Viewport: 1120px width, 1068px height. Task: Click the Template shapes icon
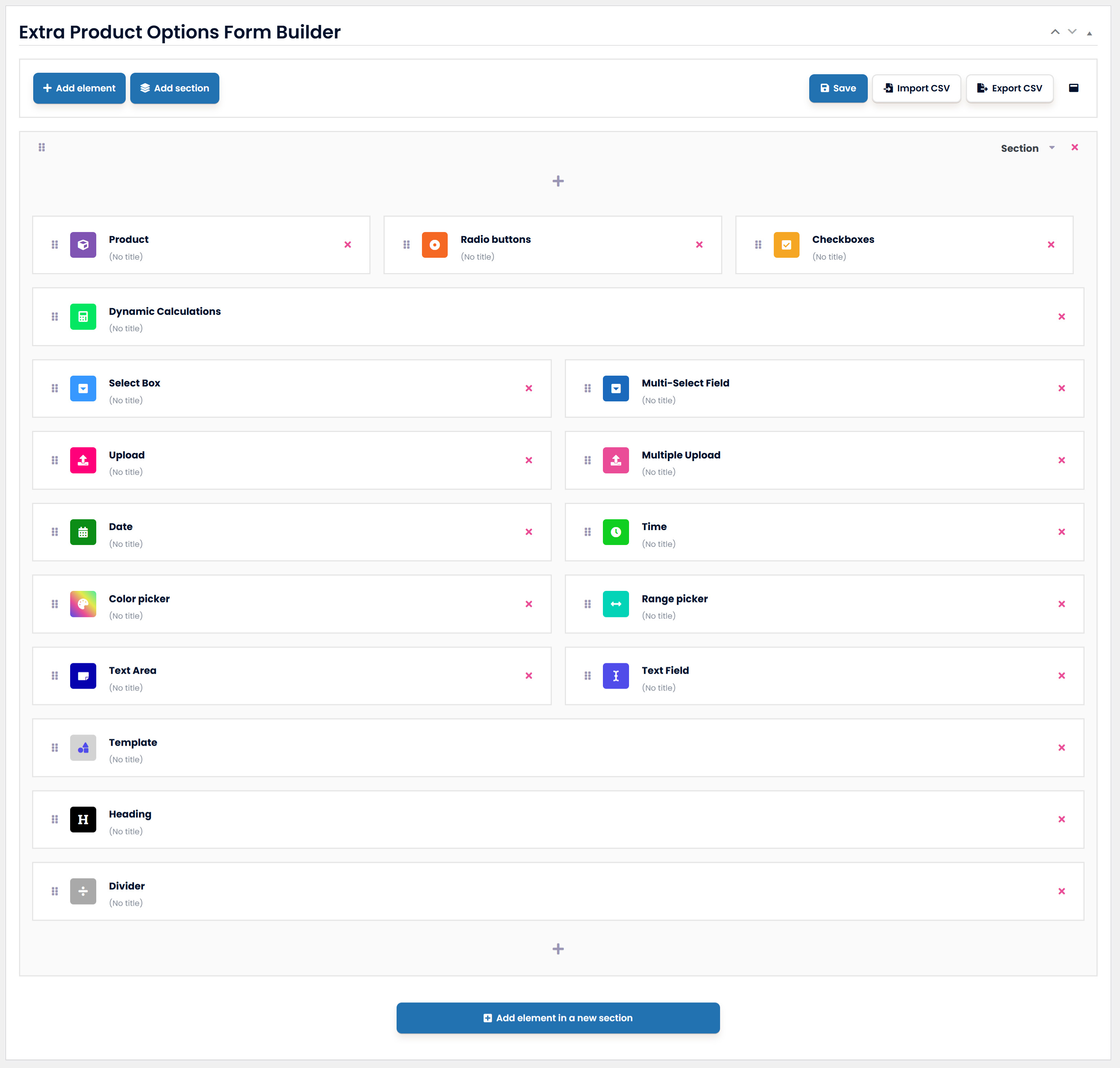pyautogui.click(x=83, y=748)
